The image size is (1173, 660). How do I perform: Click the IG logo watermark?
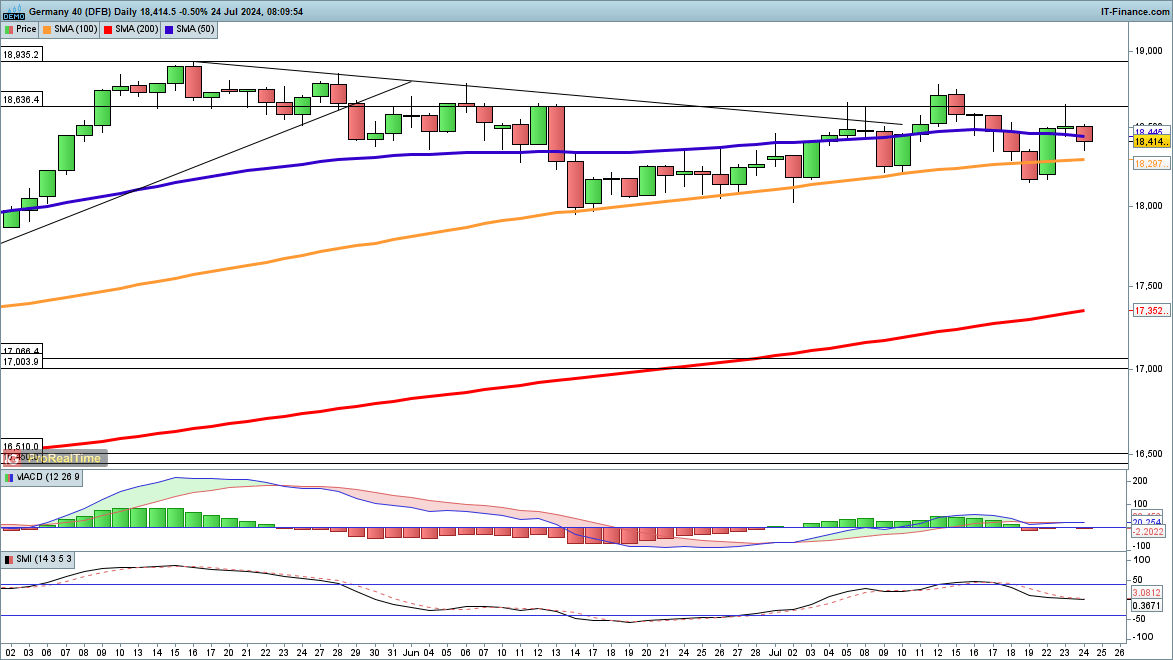(11, 459)
